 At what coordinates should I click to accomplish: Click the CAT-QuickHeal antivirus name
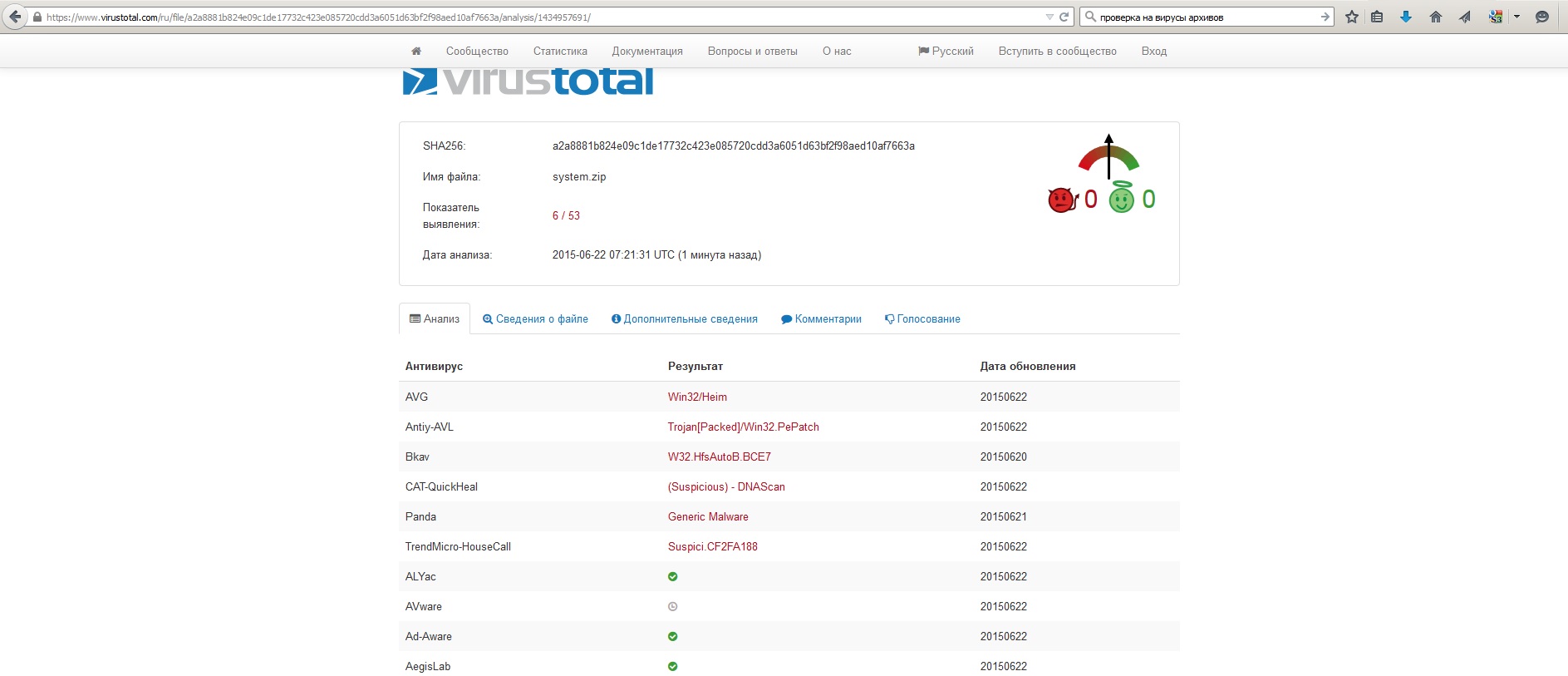(441, 486)
